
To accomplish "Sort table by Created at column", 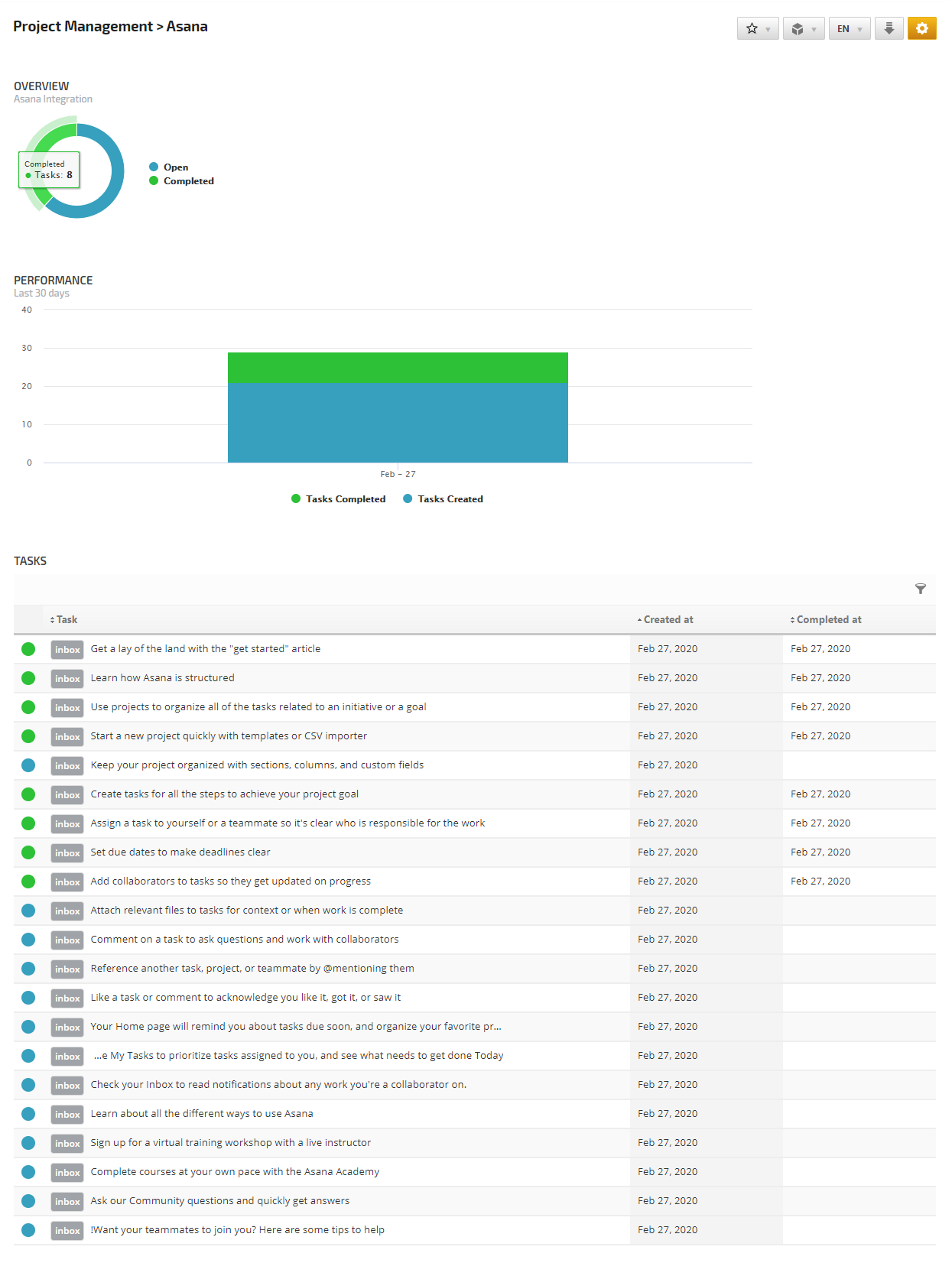I will [665, 620].
